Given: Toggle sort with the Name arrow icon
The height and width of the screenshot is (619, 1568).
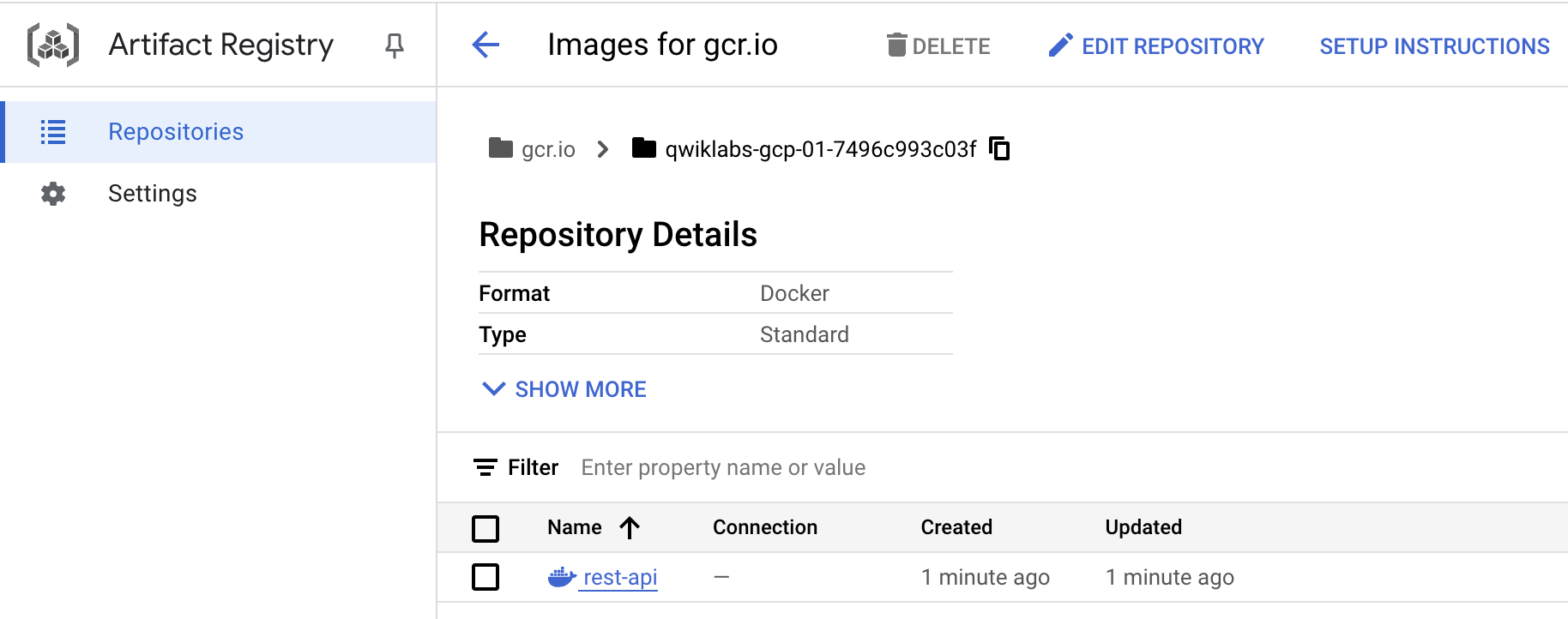Looking at the screenshot, I should [x=630, y=527].
